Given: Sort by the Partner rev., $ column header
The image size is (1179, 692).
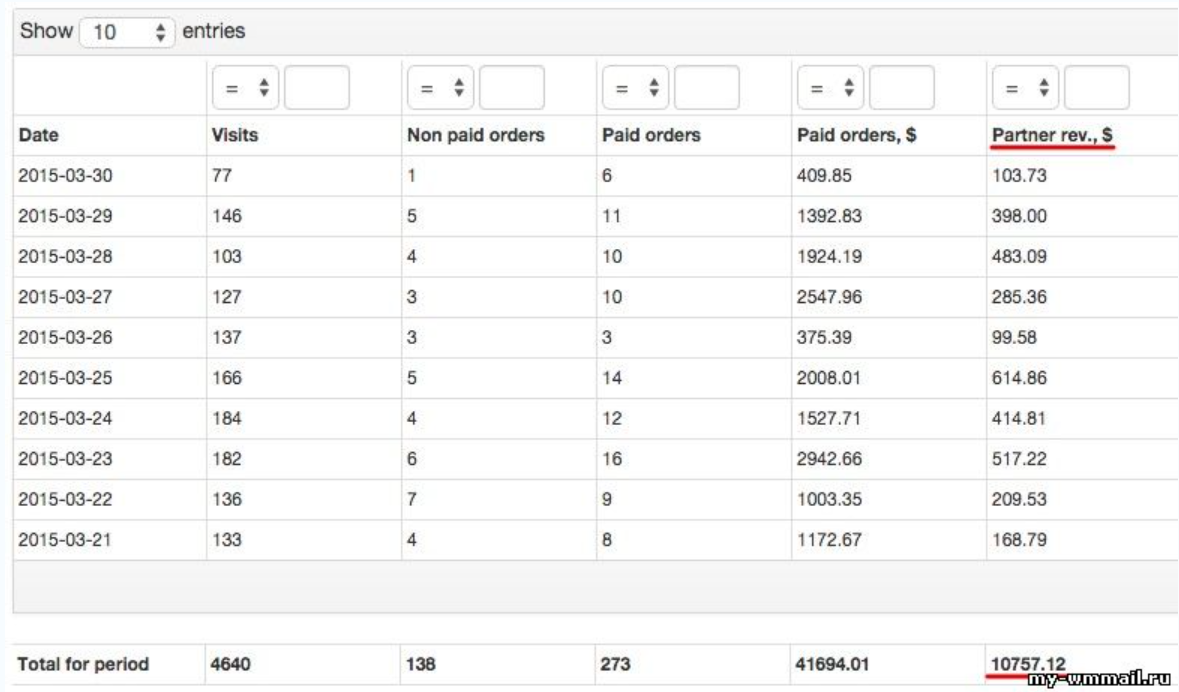Looking at the screenshot, I should [1052, 135].
